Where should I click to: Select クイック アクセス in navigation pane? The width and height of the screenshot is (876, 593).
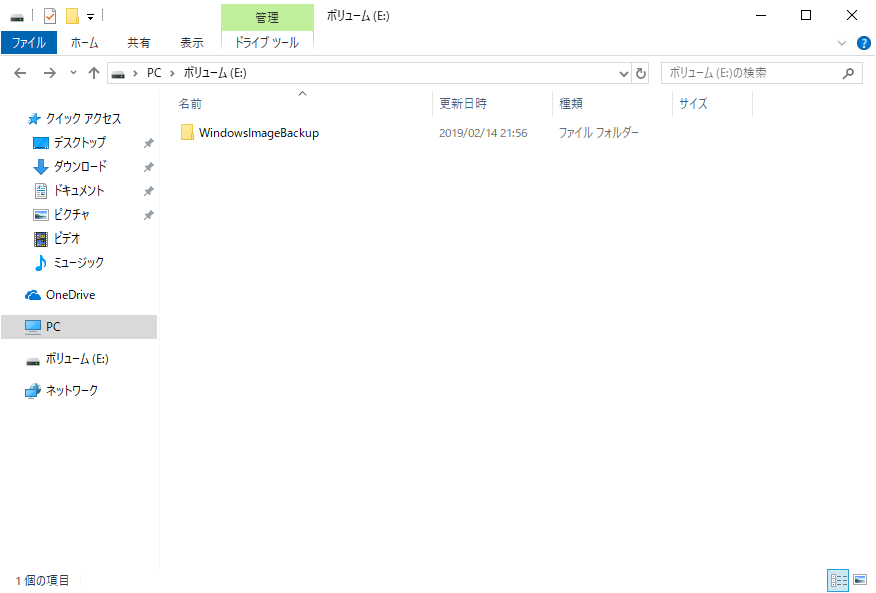pyautogui.click(x=83, y=118)
